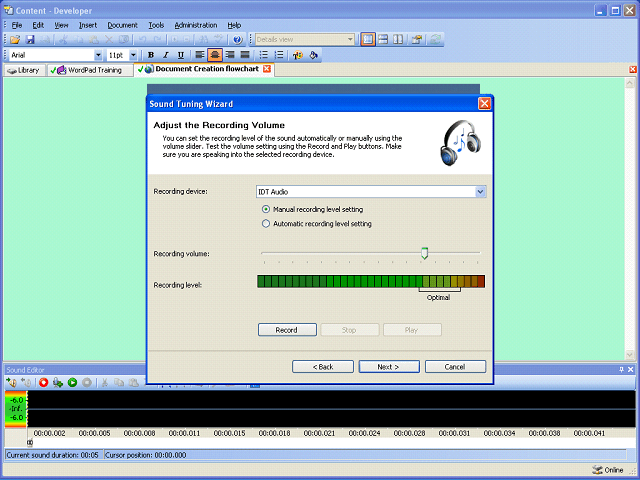Toggle Italic formatting
The image size is (640, 480).
coord(166,55)
